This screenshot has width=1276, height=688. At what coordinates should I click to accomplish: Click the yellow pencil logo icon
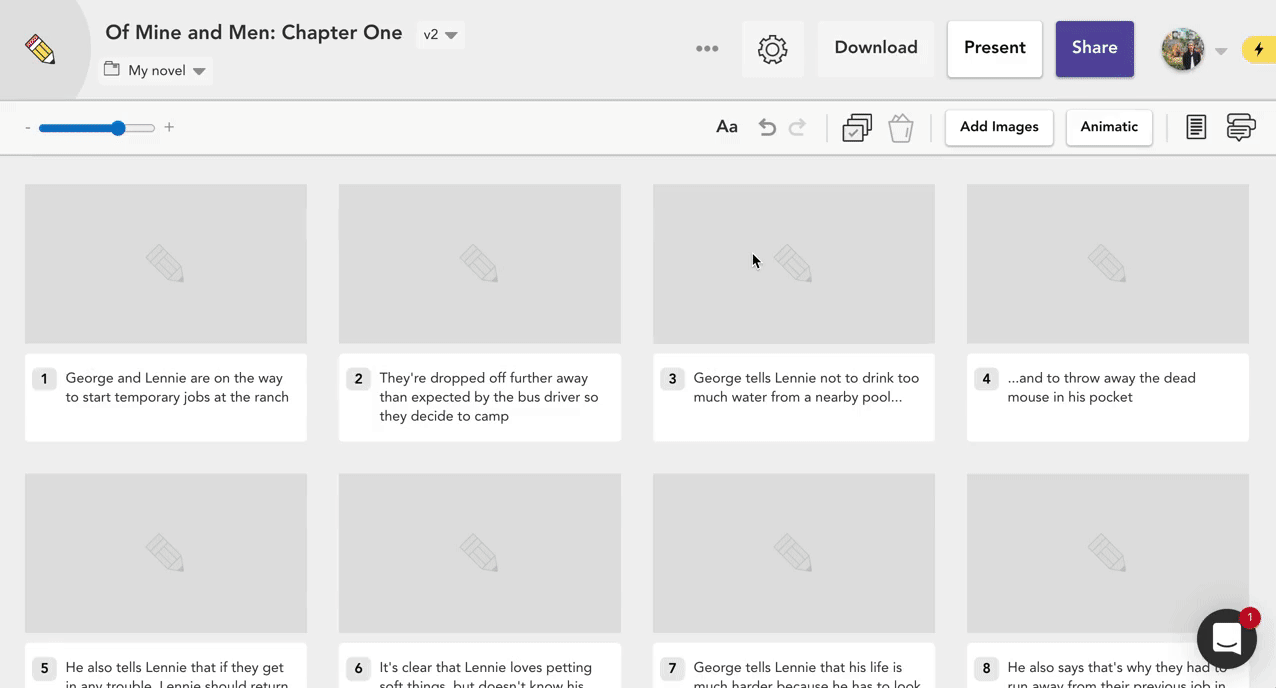(41, 49)
